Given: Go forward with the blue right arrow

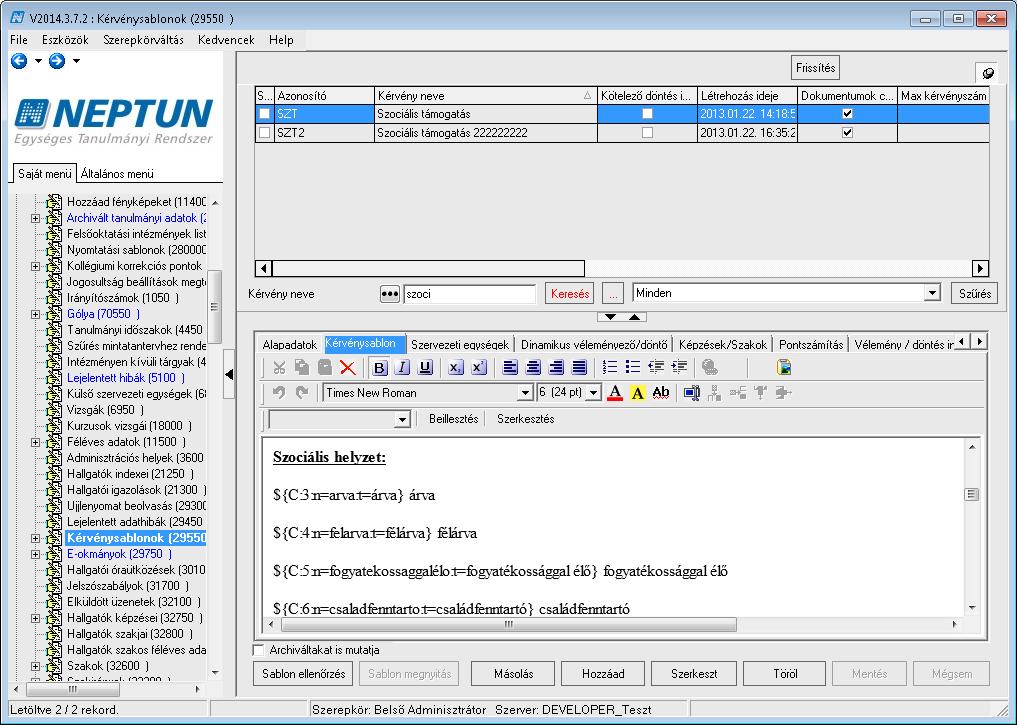Looking at the screenshot, I should pyautogui.click(x=57, y=61).
